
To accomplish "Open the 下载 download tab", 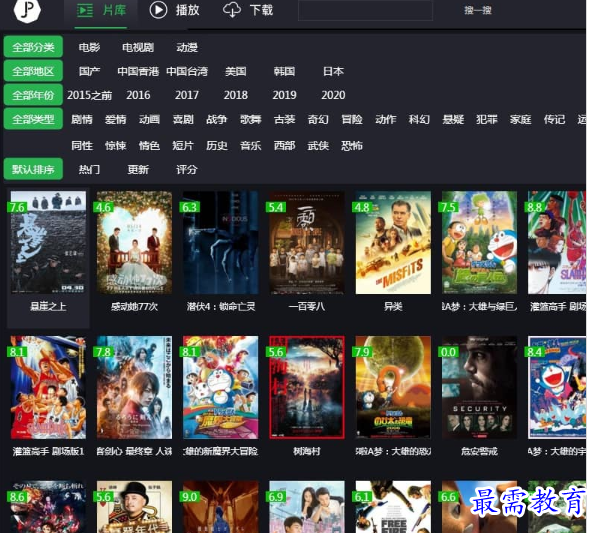I will (248, 10).
